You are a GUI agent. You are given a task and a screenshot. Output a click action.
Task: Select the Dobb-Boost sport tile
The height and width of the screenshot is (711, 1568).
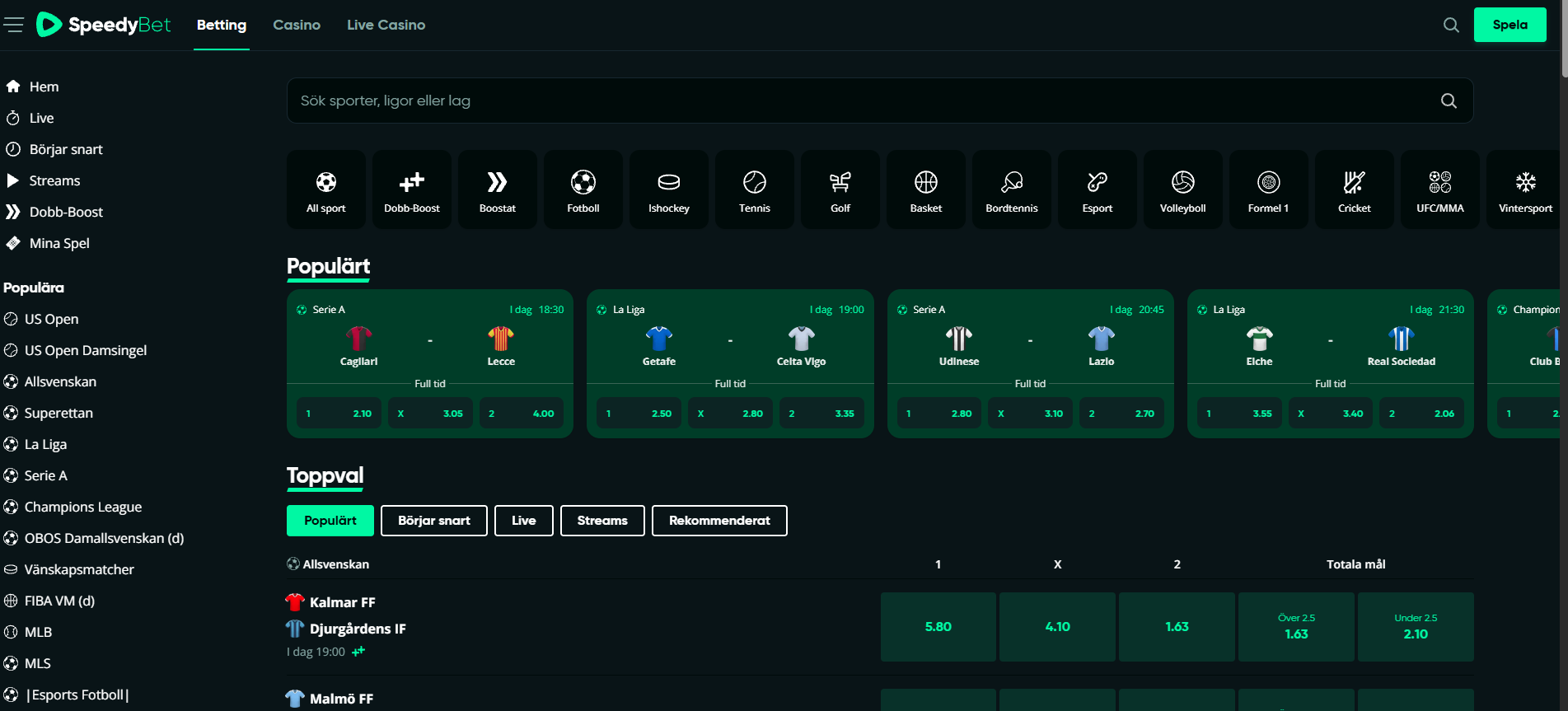click(x=412, y=189)
